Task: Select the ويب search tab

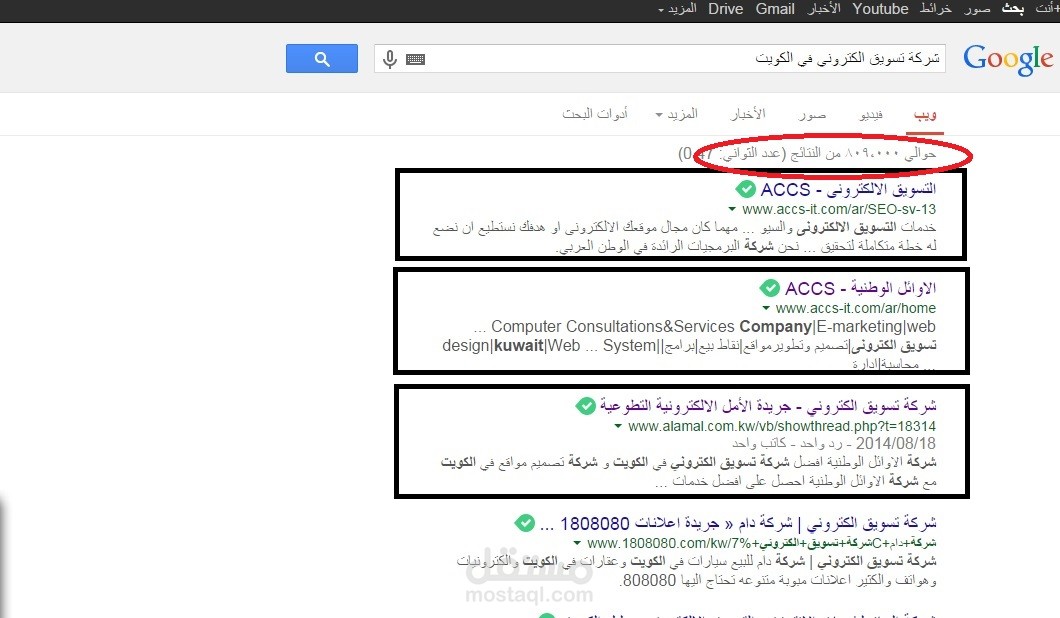Action: 925,114
